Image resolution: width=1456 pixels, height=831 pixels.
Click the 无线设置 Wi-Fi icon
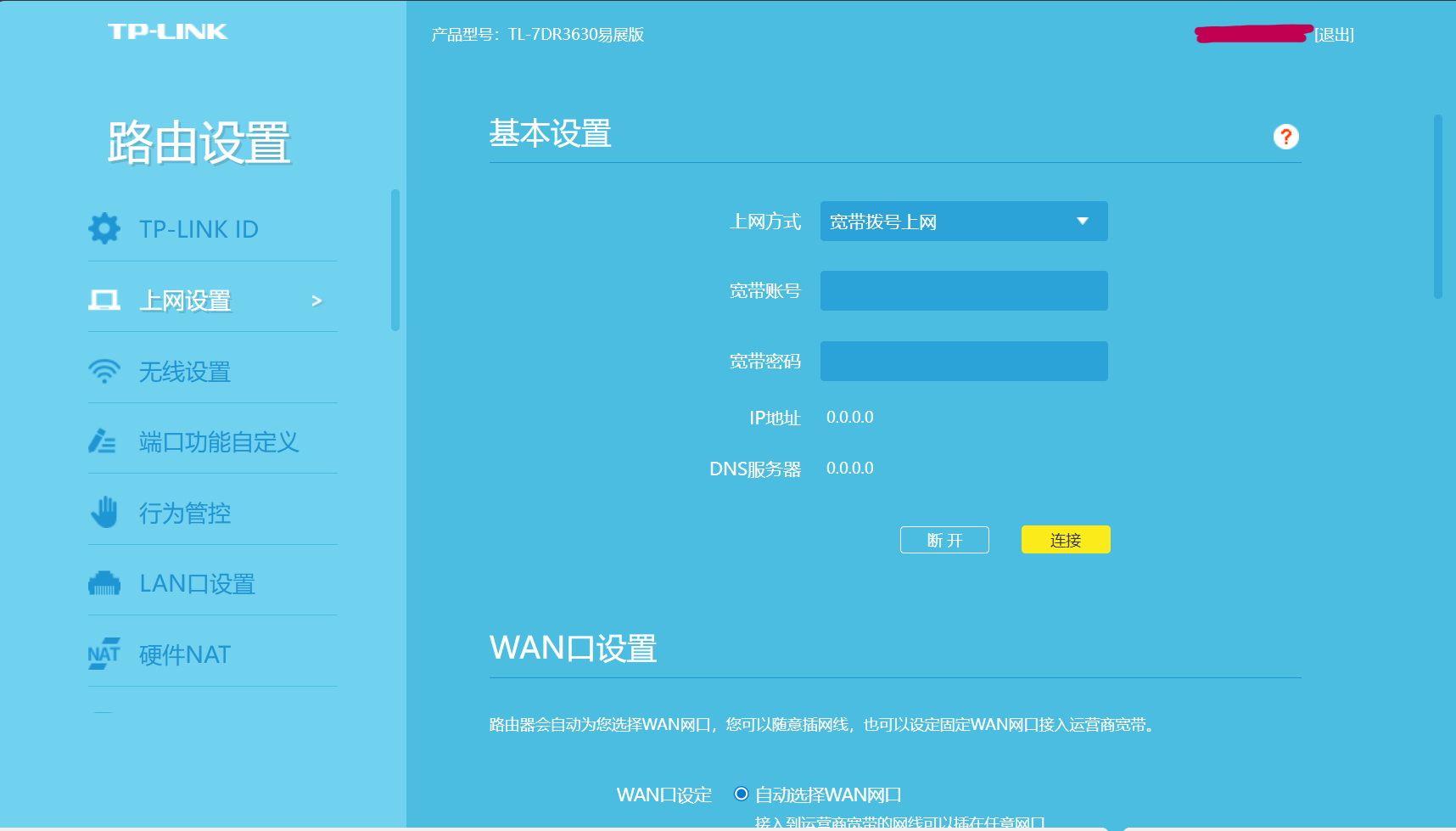pyautogui.click(x=104, y=371)
